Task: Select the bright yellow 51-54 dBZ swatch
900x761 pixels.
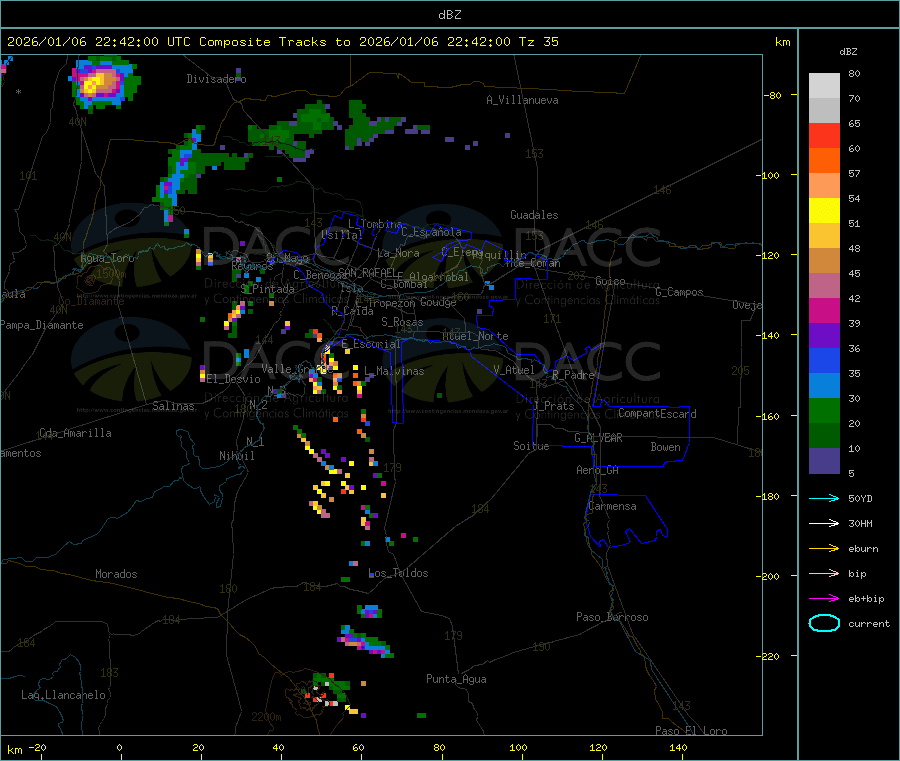Action: 824,211
